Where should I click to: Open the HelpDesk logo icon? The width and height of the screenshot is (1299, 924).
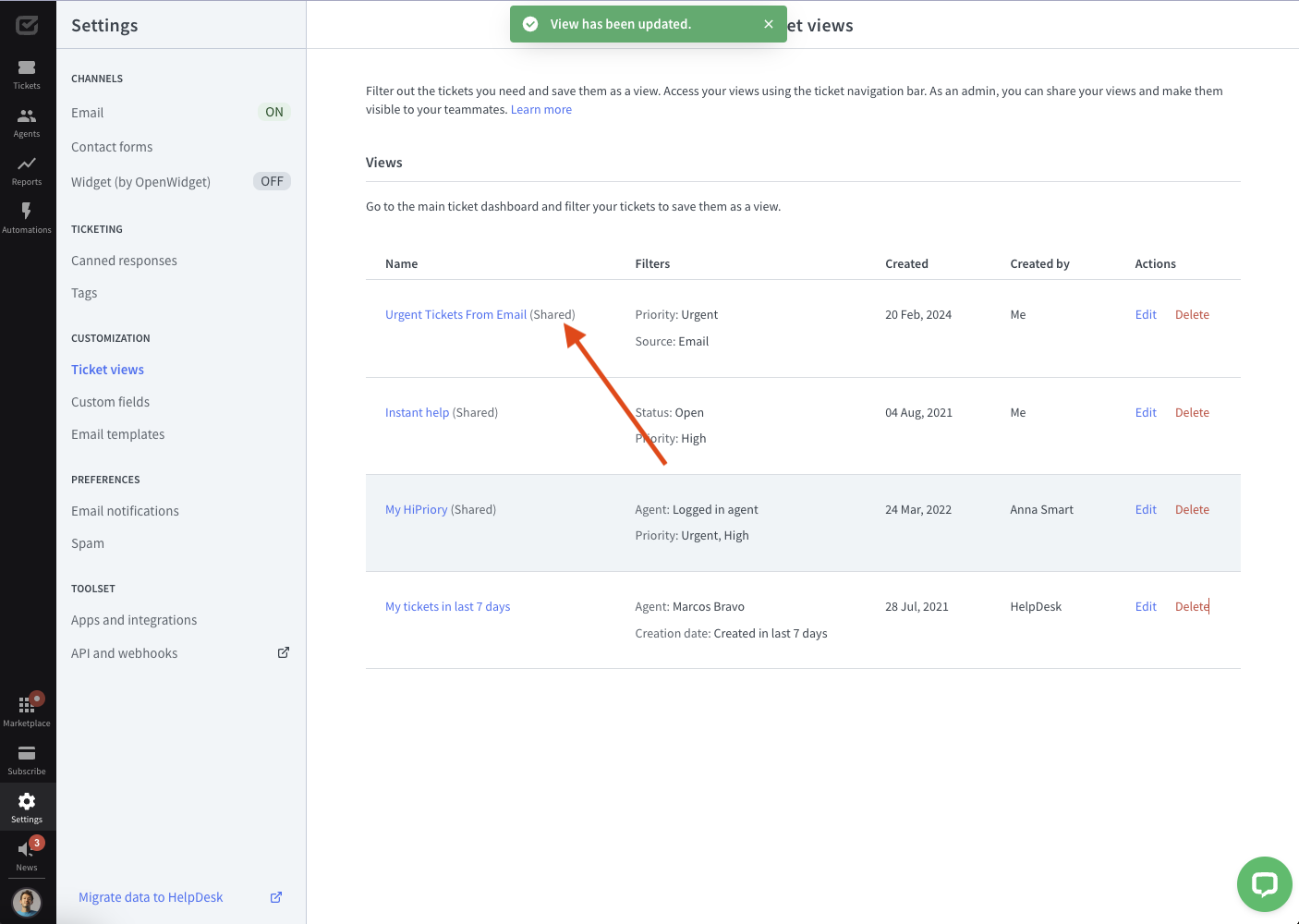[x=27, y=25]
